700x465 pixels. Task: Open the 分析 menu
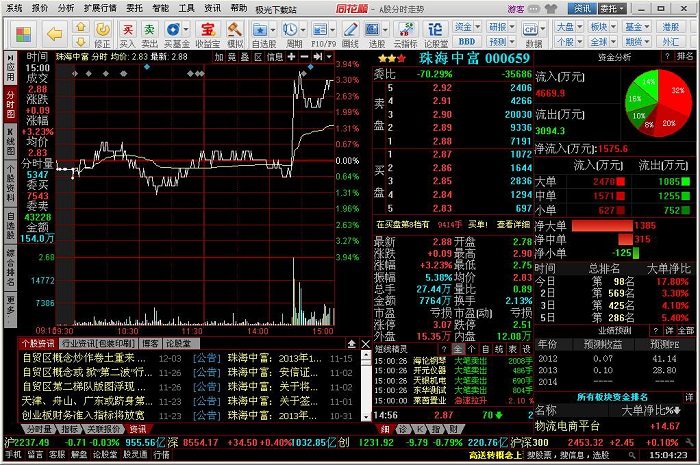[66, 8]
